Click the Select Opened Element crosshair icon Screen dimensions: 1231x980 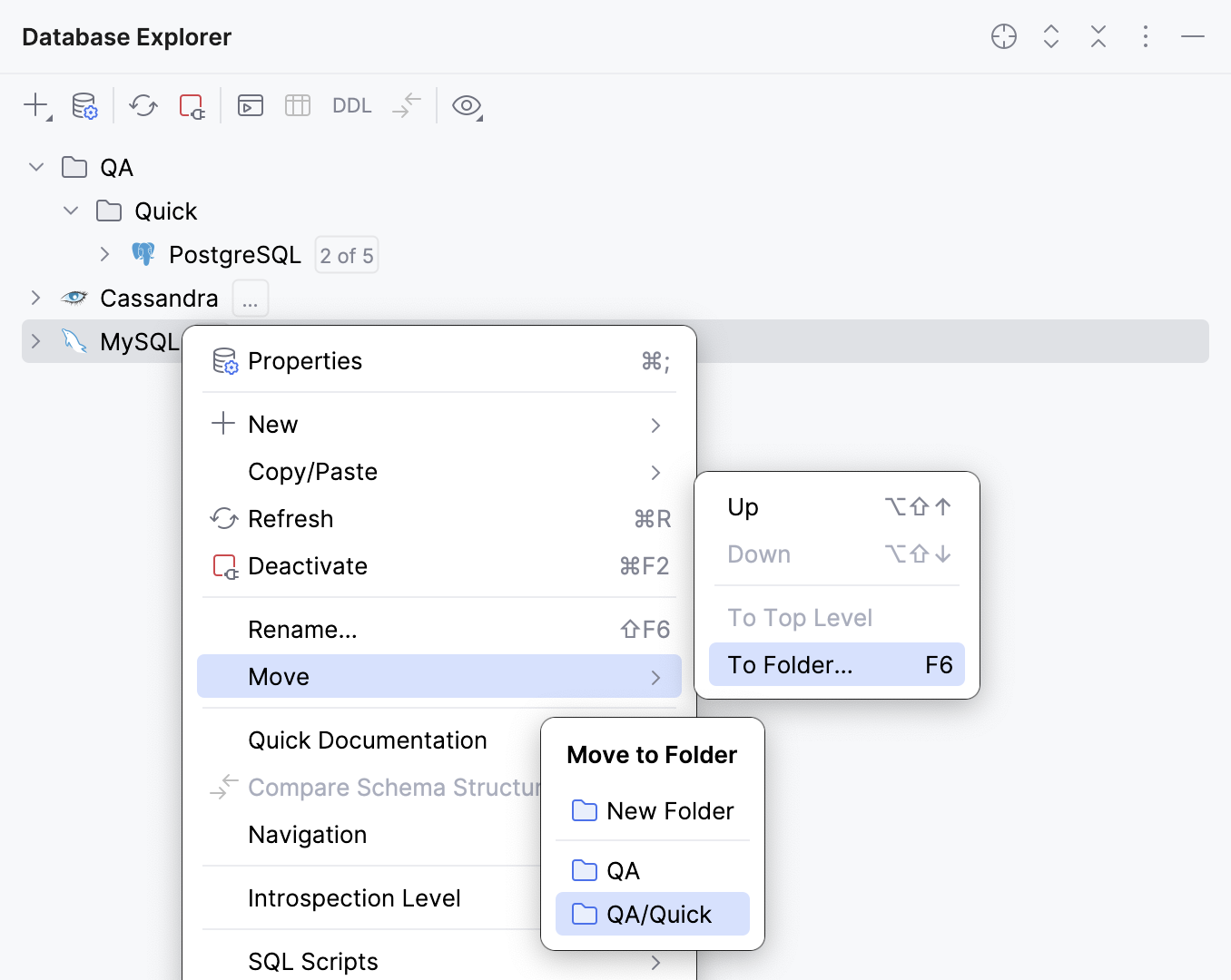tap(1004, 36)
